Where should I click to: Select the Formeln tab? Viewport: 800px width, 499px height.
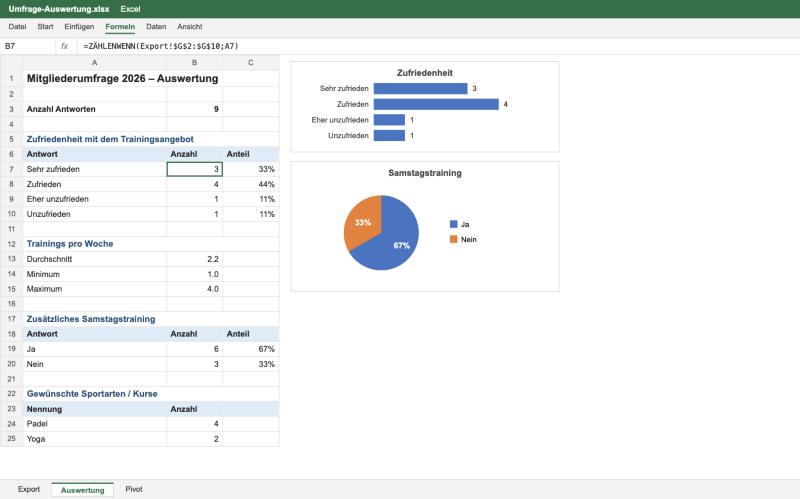(120, 27)
